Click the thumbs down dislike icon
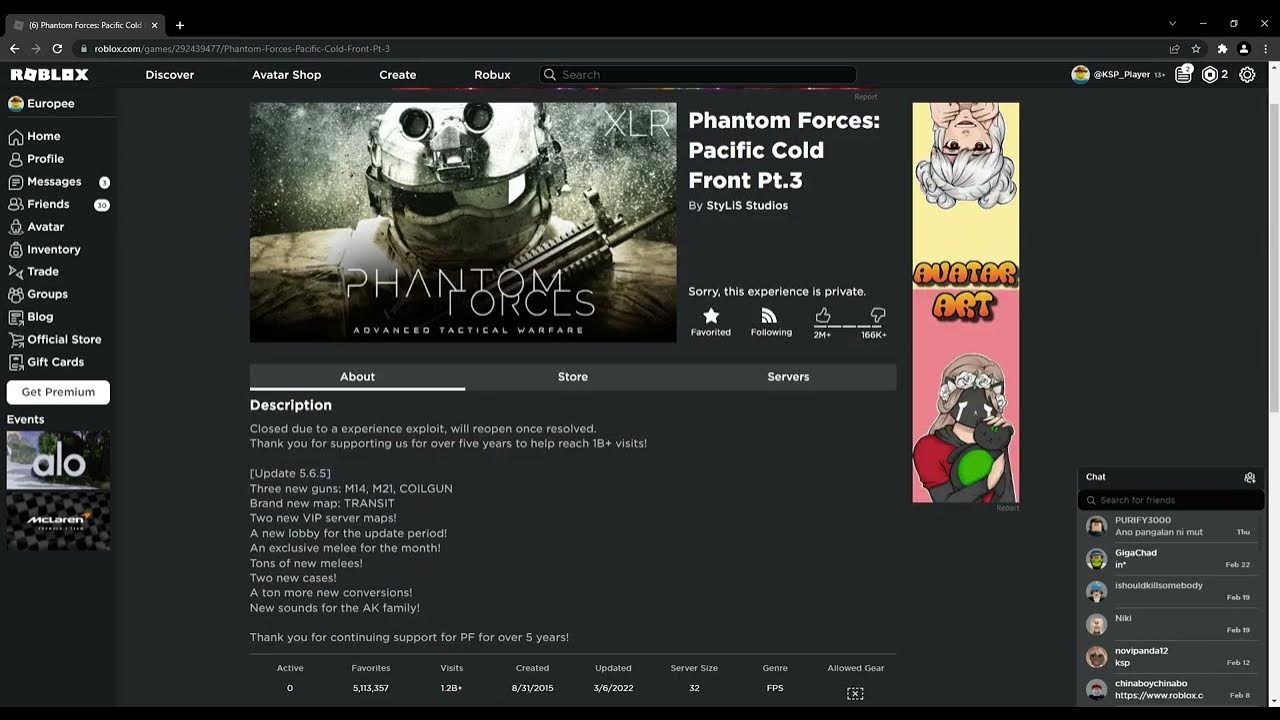The height and width of the screenshot is (720, 1280). pos(877,315)
